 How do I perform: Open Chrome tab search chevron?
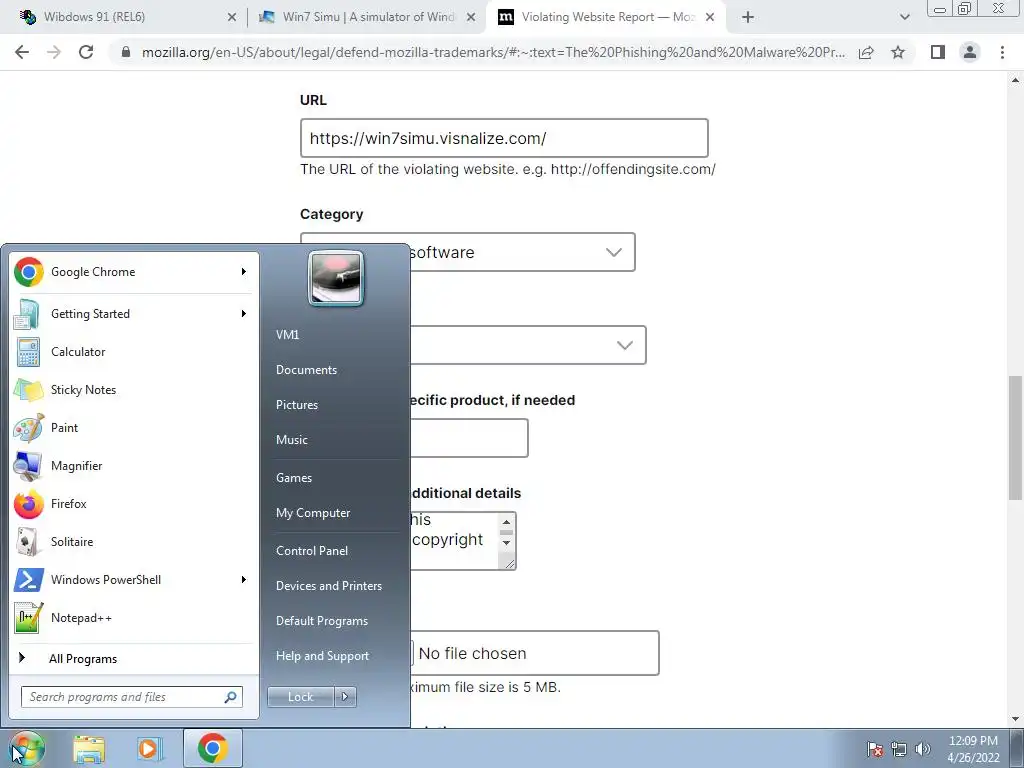tap(904, 17)
